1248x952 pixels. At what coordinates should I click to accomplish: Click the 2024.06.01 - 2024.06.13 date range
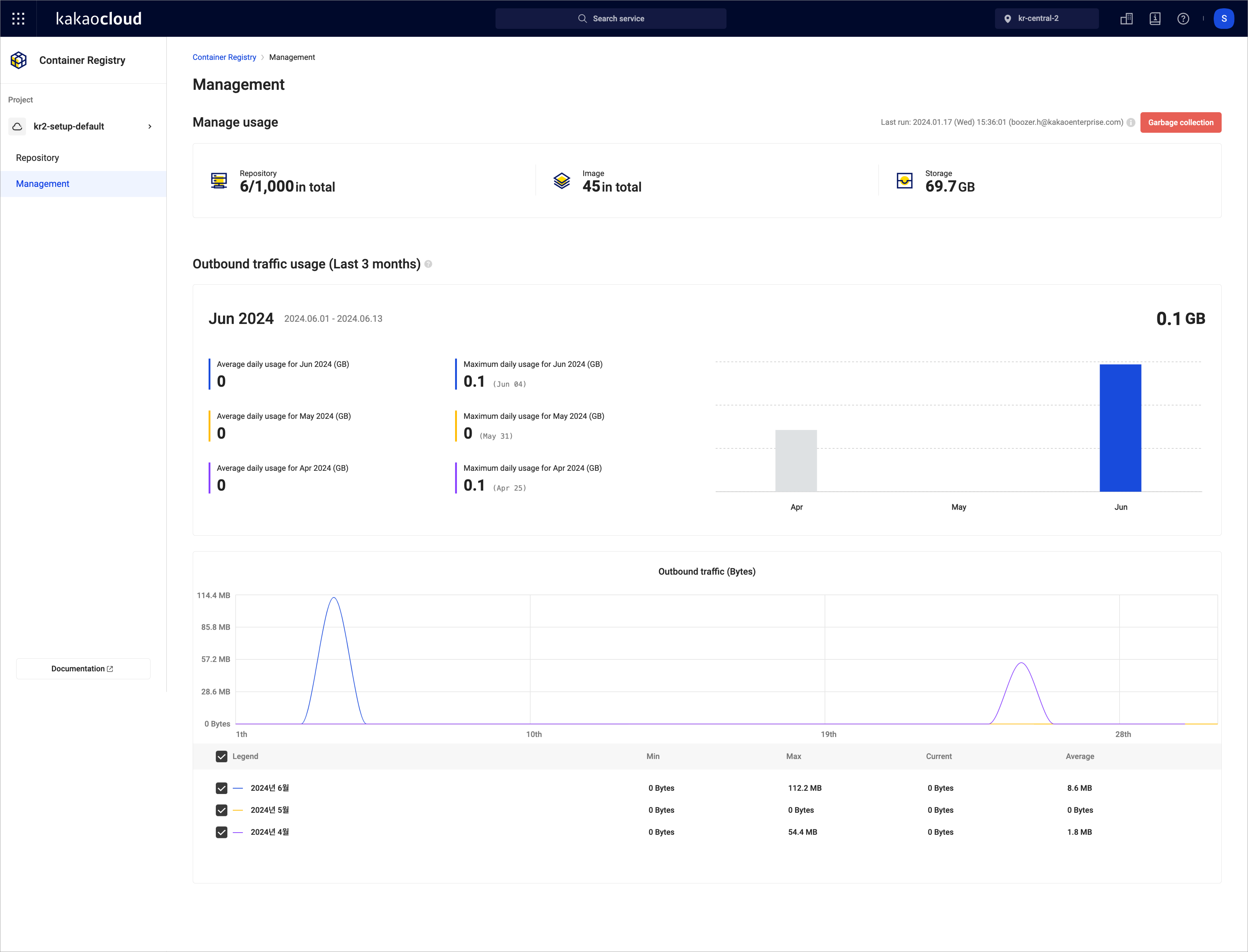[x=333, y=319]
